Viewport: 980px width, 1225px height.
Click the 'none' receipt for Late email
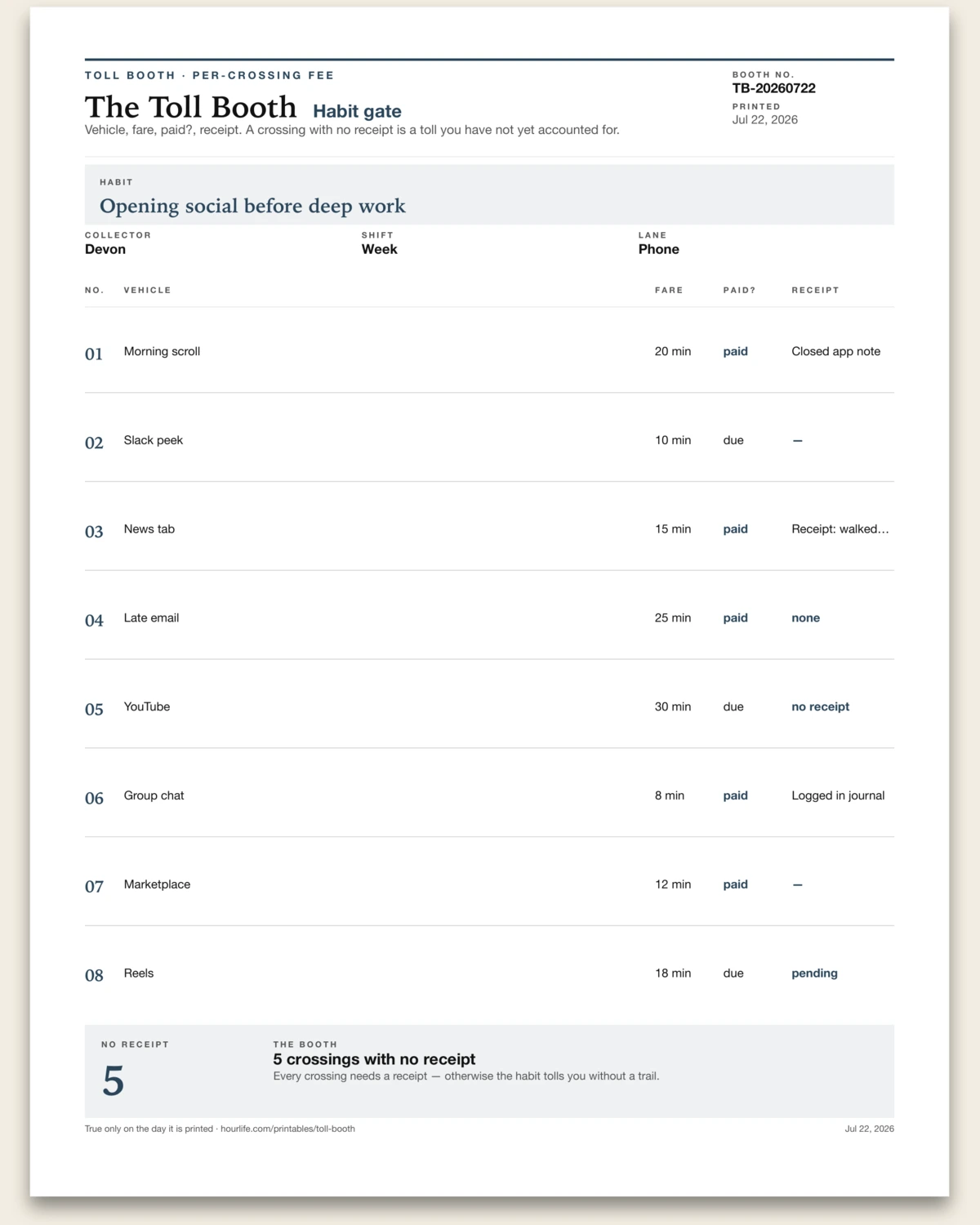(x=805, y=618)
